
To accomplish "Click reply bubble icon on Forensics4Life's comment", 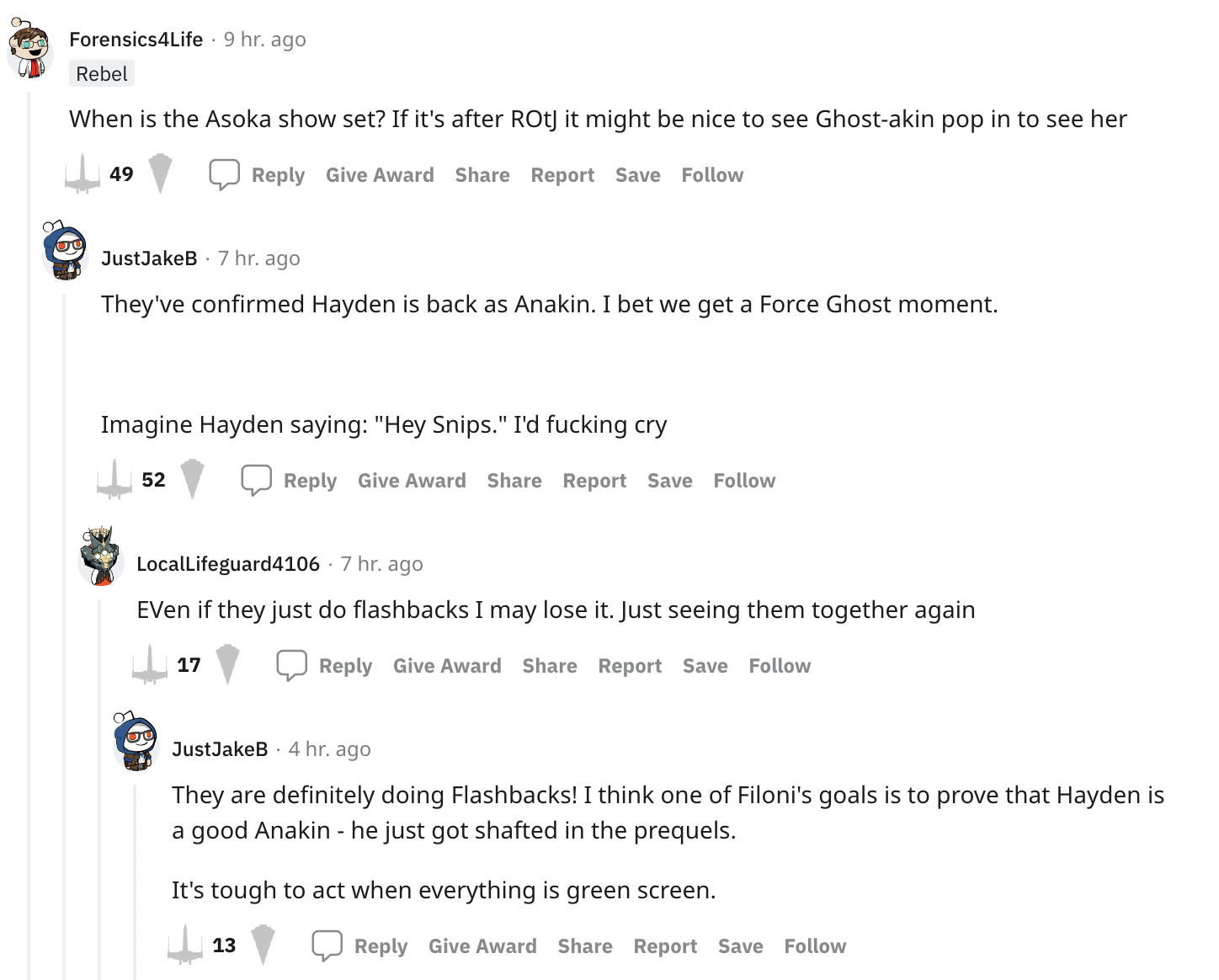I will coord(224,174).
